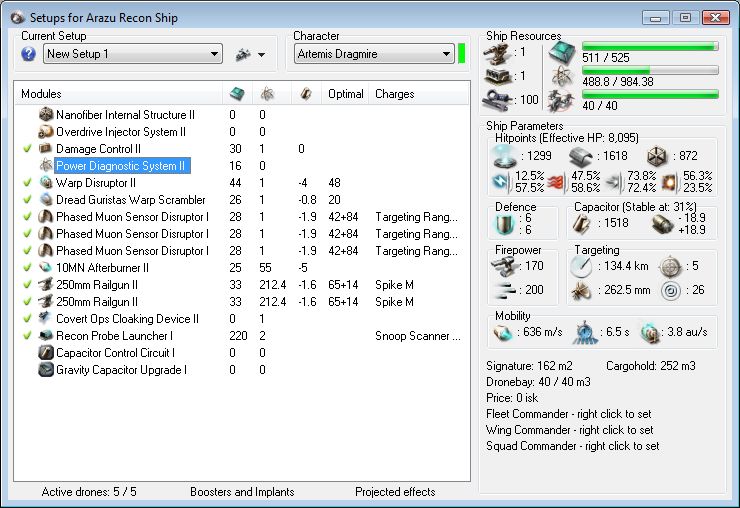Click the Overdrive Injector System II icon

click(46, 131)
